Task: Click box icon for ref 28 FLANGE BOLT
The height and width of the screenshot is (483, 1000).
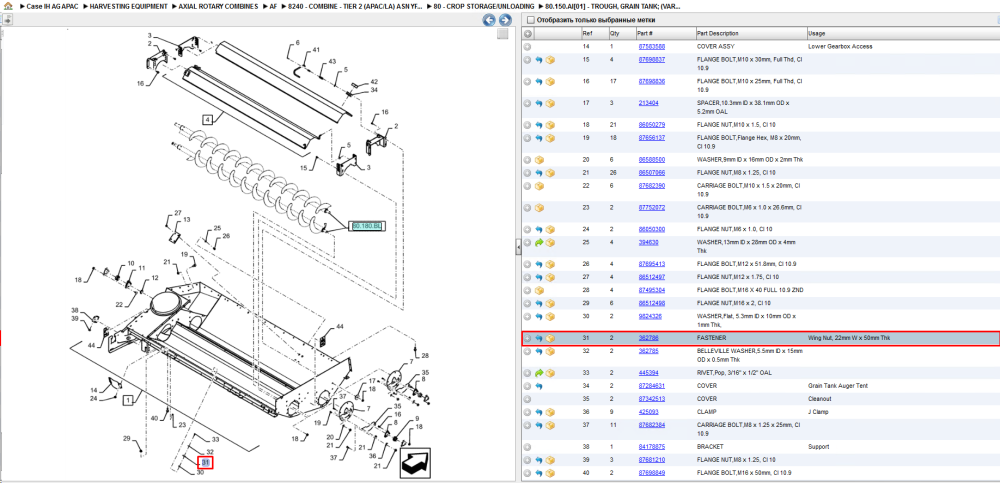Action: pyautogui.click(x=539, y=290)
